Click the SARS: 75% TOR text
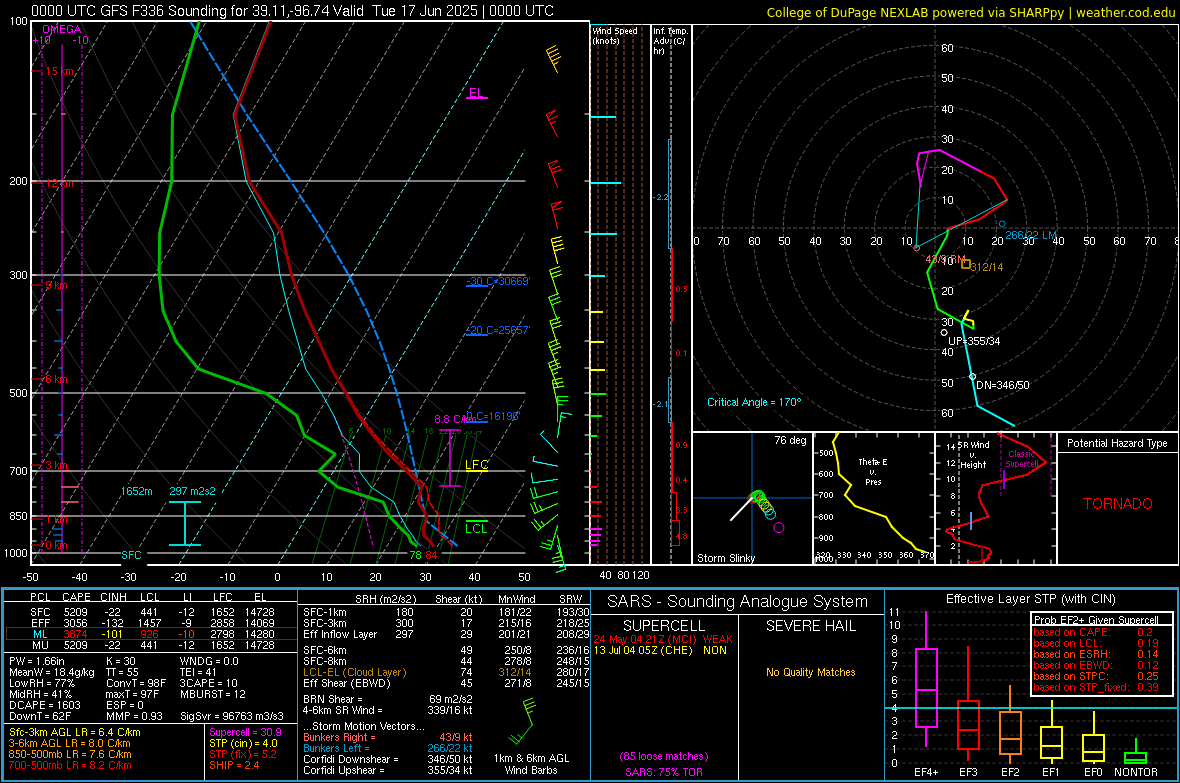 tap(664, 772)
